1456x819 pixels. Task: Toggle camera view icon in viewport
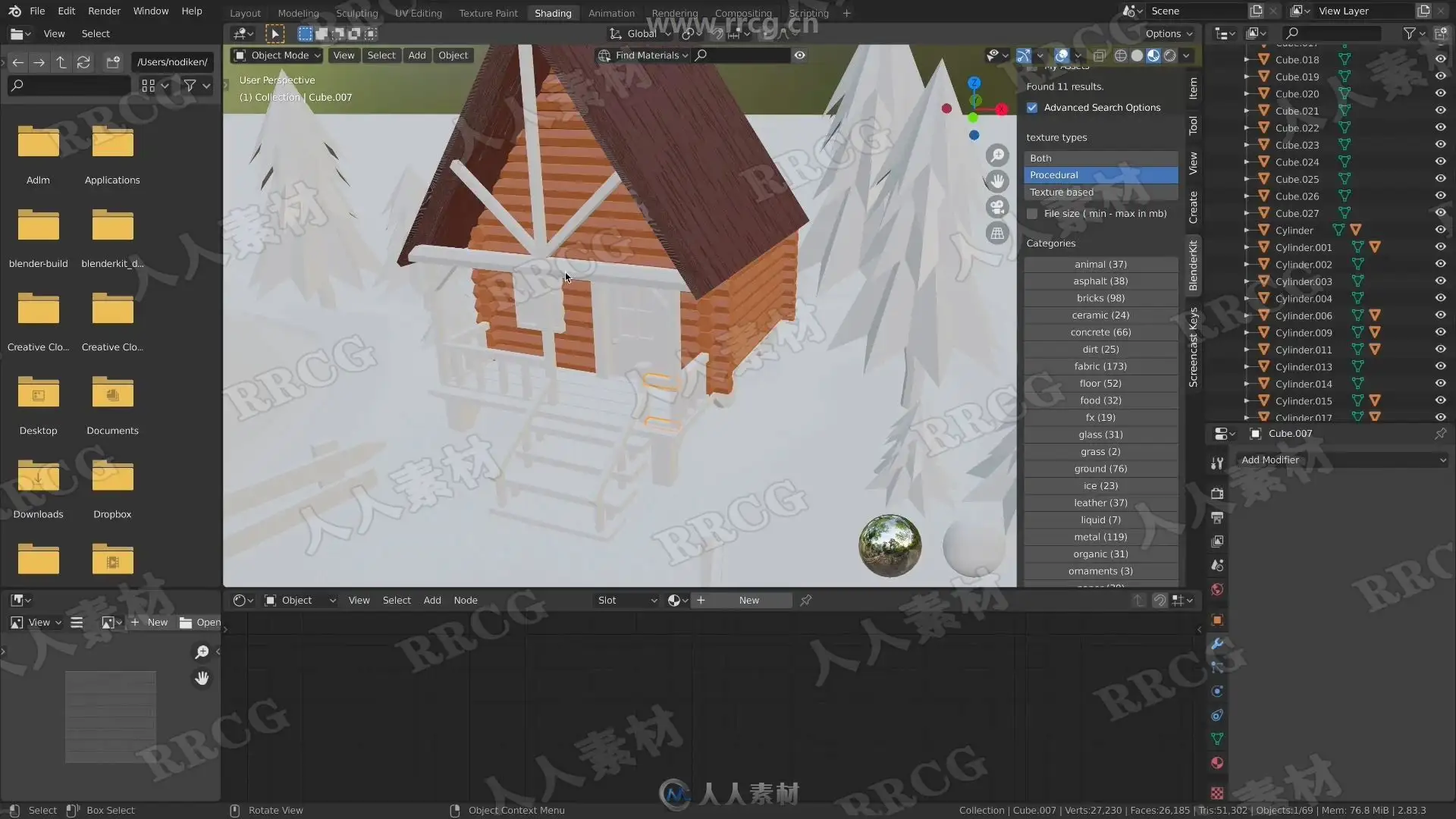pyautogui.click(x=997, y=207)
